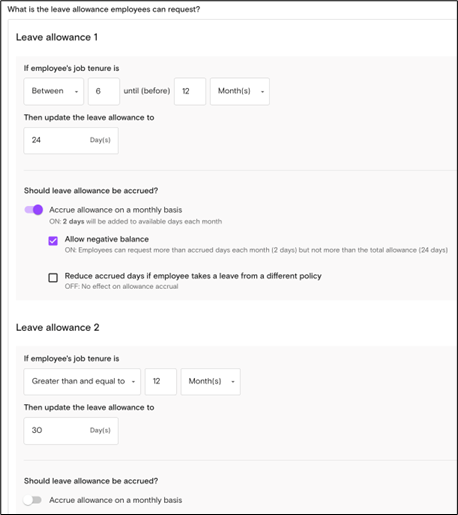The height and width of the screenshot is (515, 458).
Task: Click the "Allow negative balance" label text
Action: click(107, 239)
